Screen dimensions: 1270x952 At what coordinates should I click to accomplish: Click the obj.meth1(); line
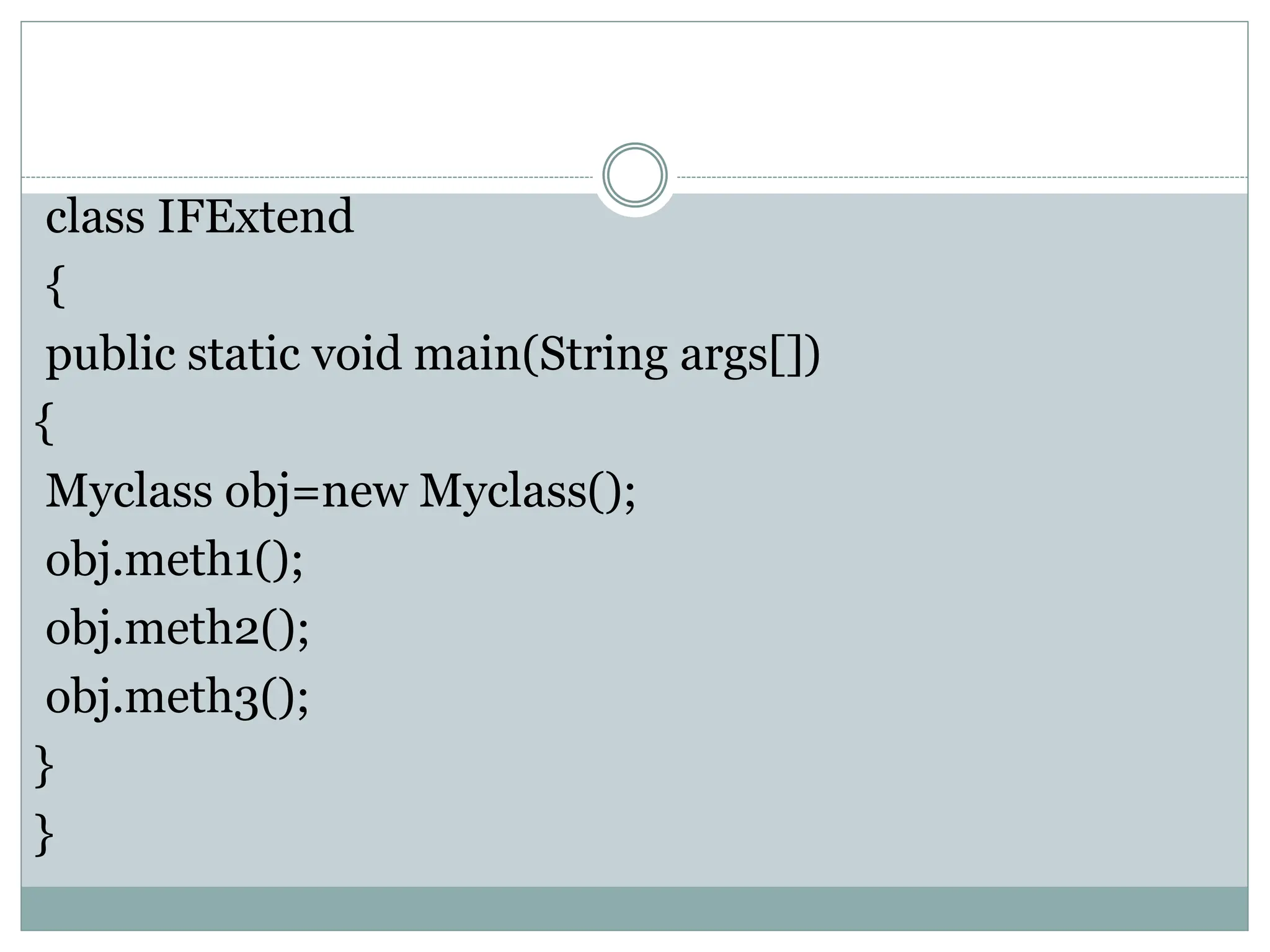click(174, 560)
